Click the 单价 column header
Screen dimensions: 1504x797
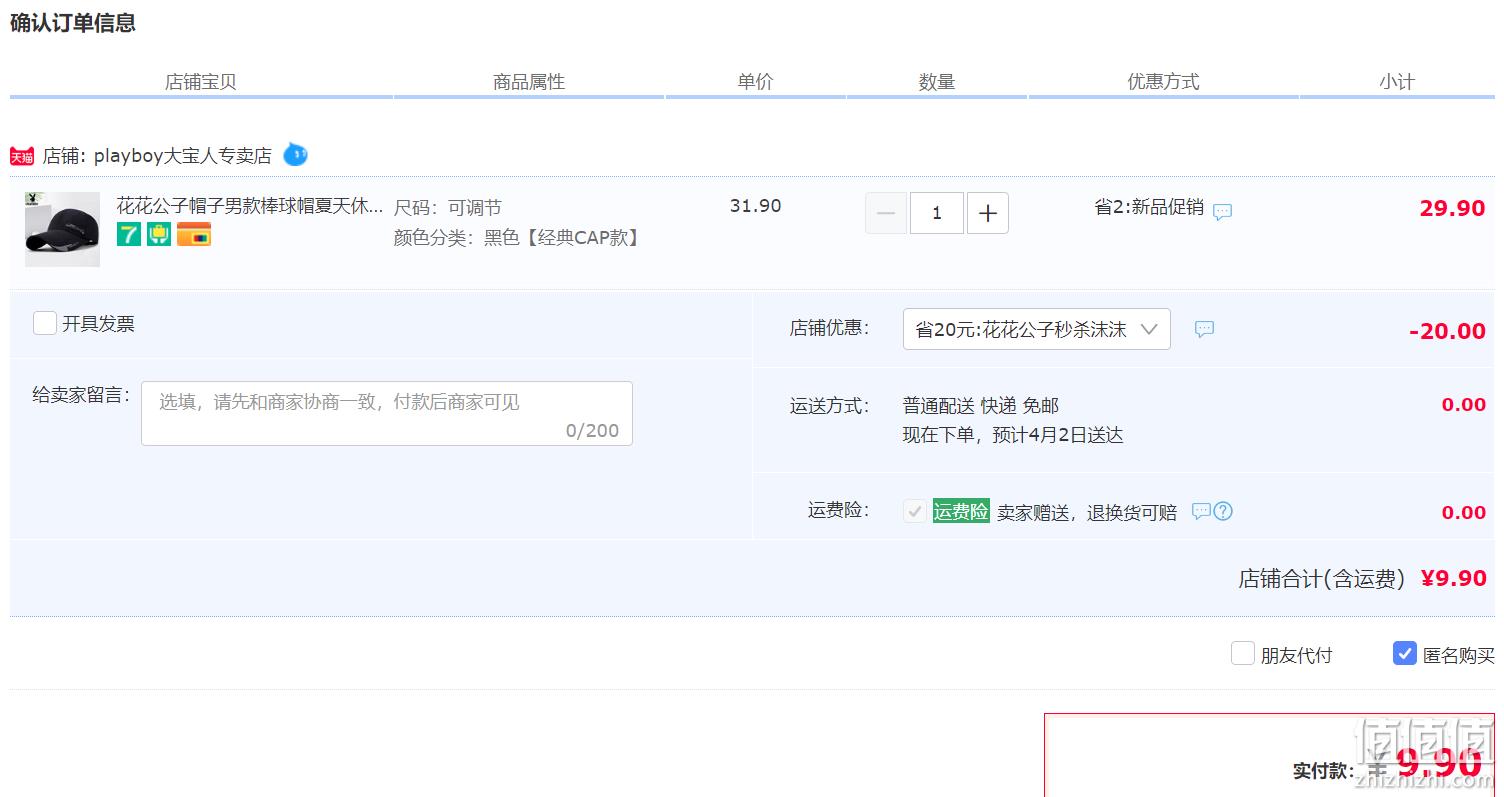point(755,82)
